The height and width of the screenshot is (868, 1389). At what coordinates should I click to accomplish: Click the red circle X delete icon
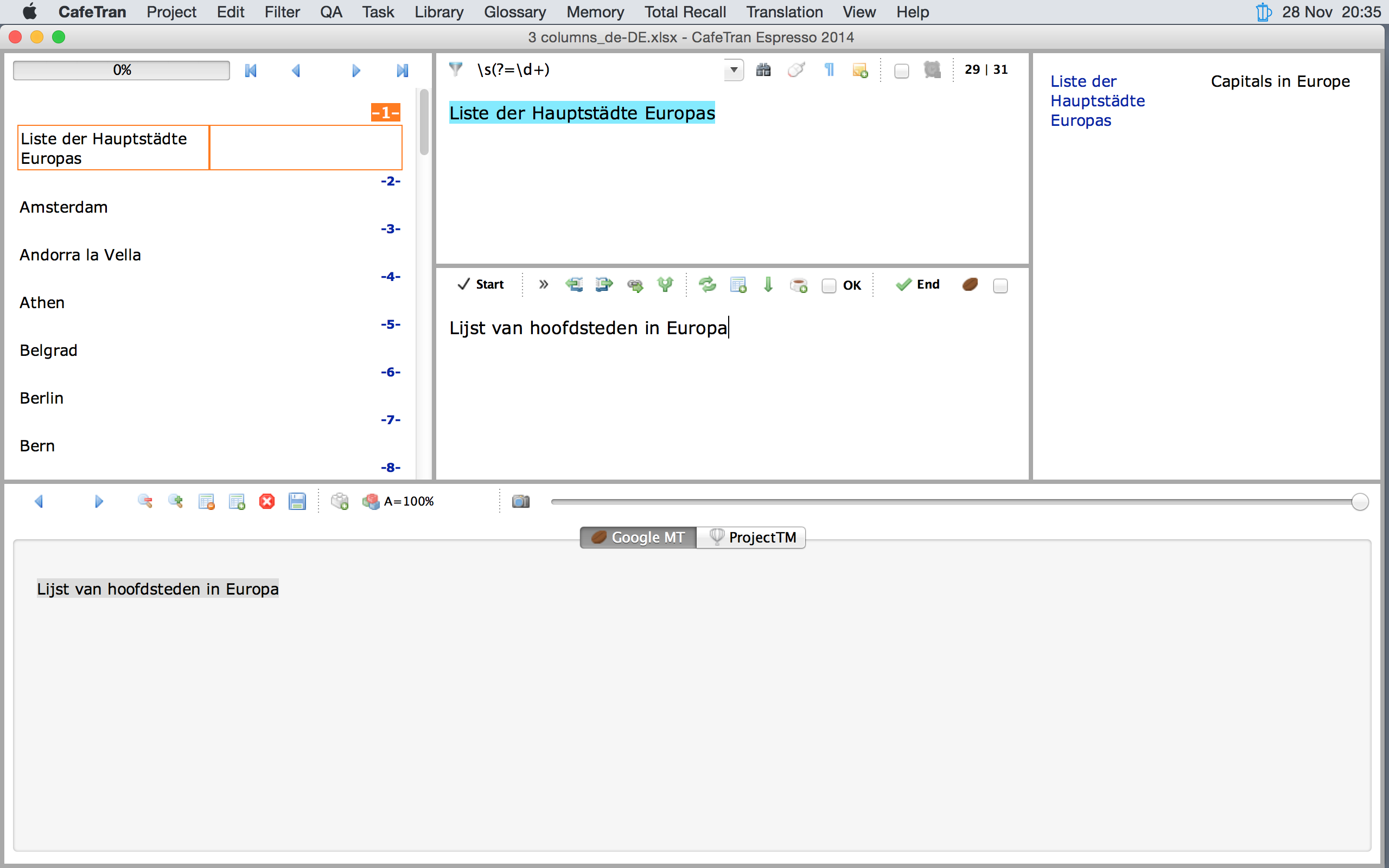[267, 501]
